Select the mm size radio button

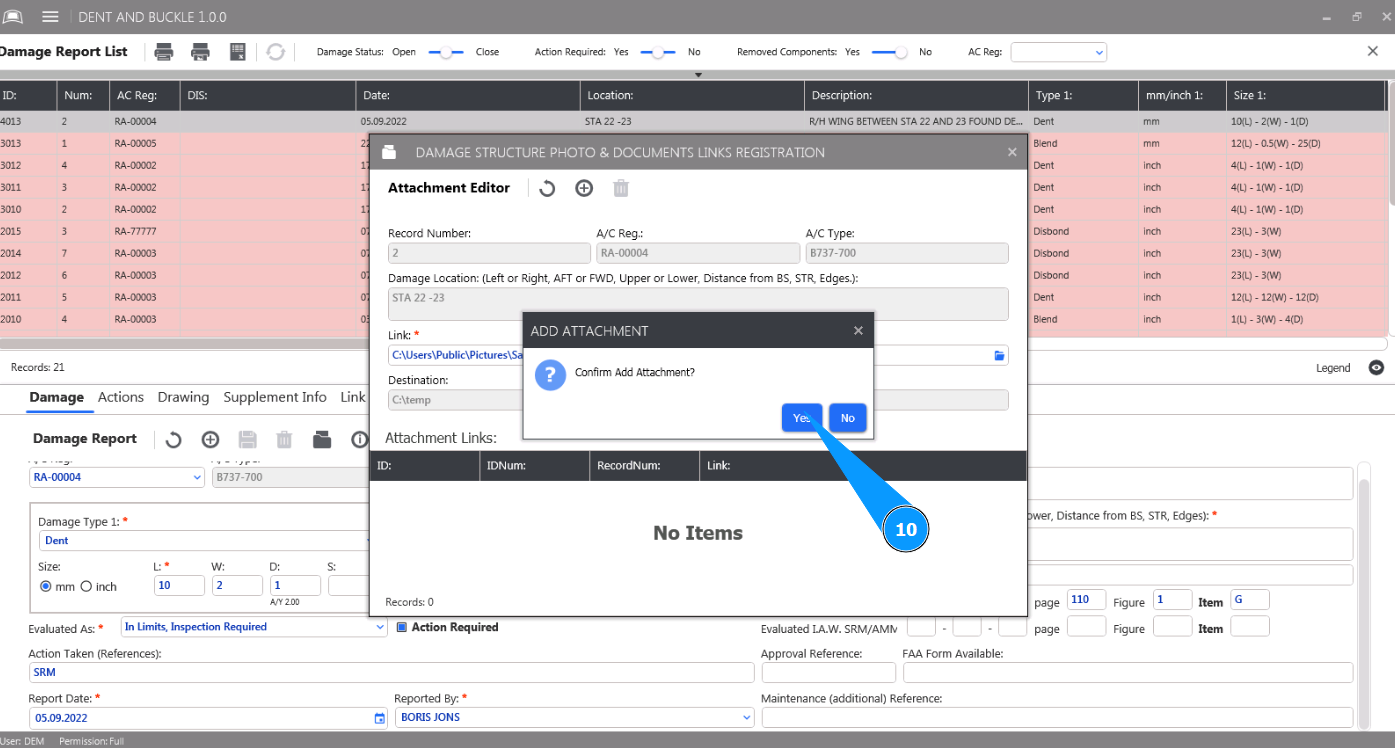(45, 587)
